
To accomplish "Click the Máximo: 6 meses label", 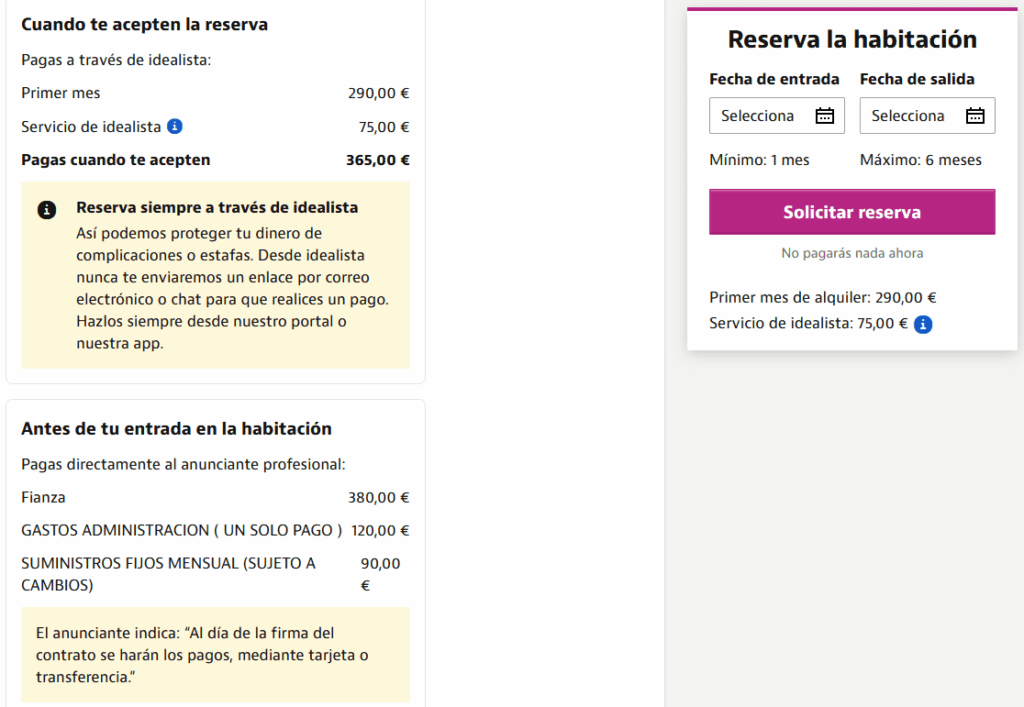I will 920,160.
